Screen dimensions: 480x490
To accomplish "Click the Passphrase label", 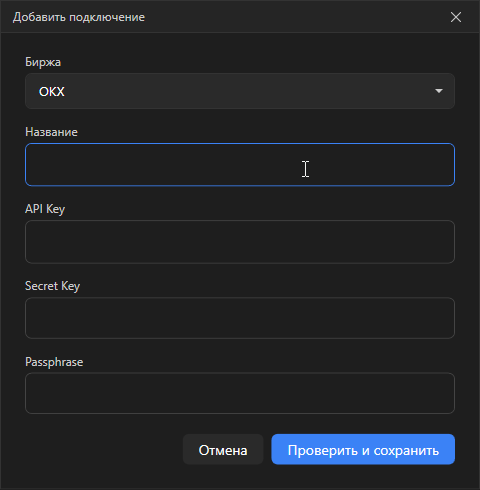I will [x=54, y=362].
